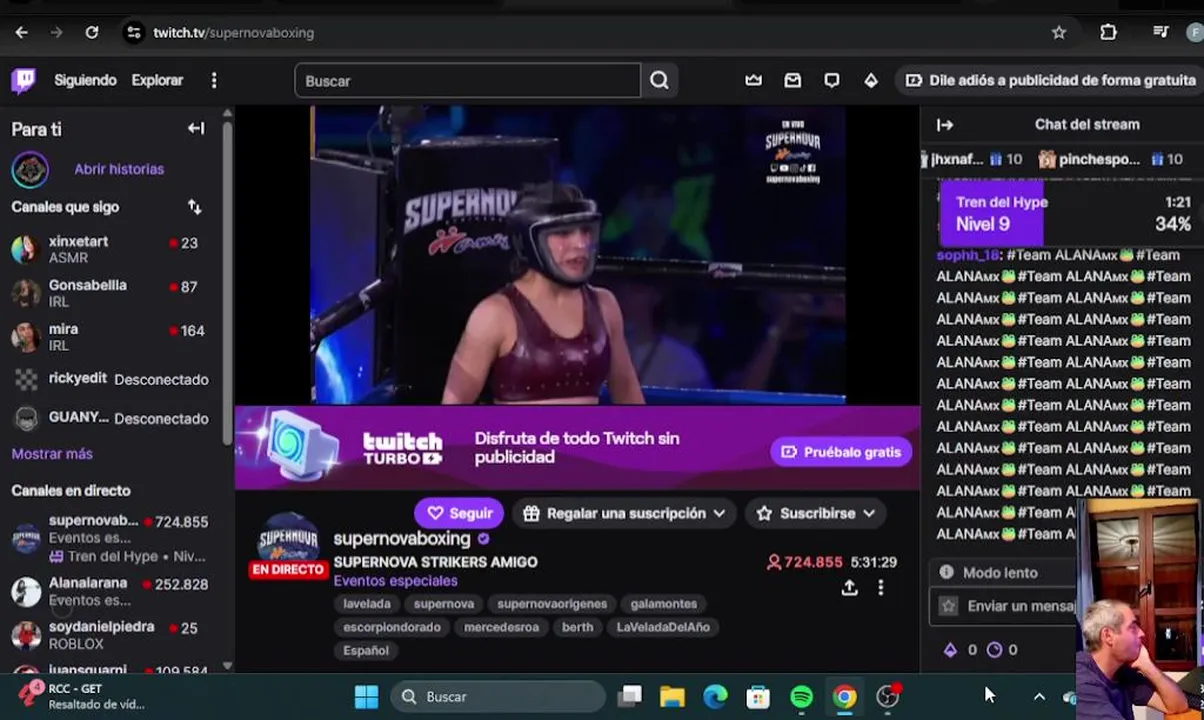Collapse the chat panel with arrow icon
The image size is (1204, 720).
(945, 125)
